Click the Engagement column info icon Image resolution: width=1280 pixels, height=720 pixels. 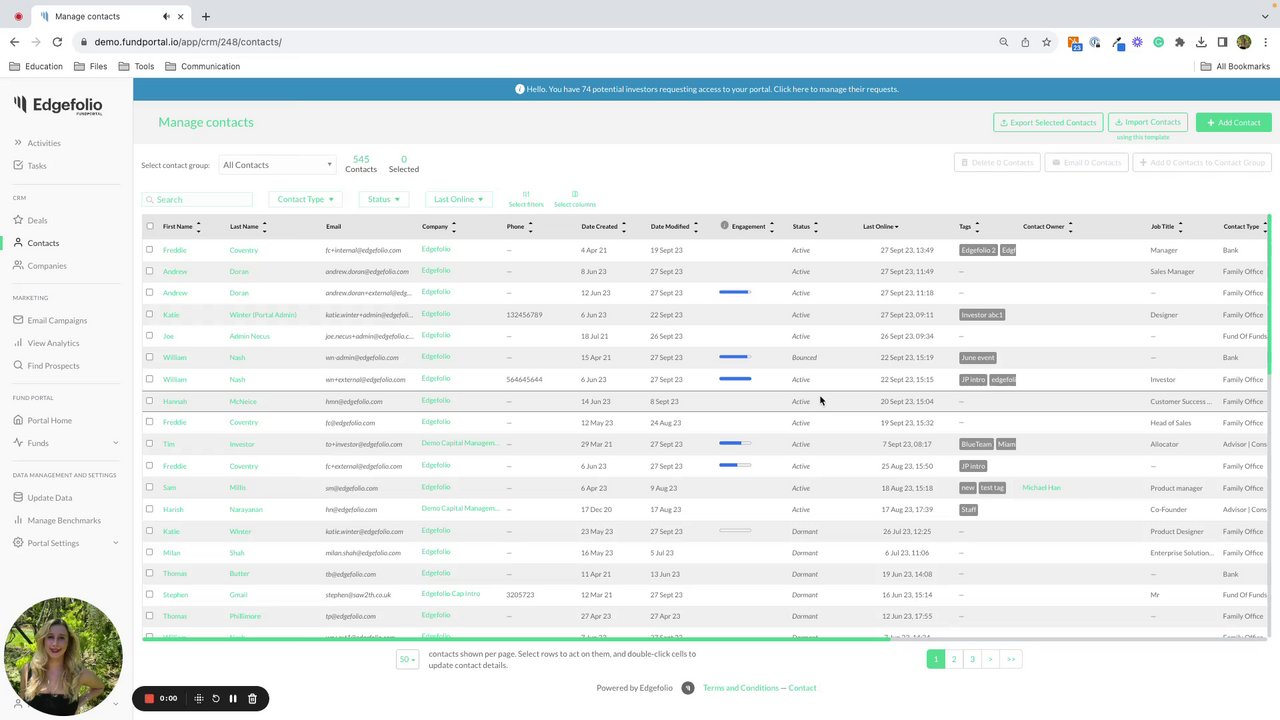coord(725,226)
